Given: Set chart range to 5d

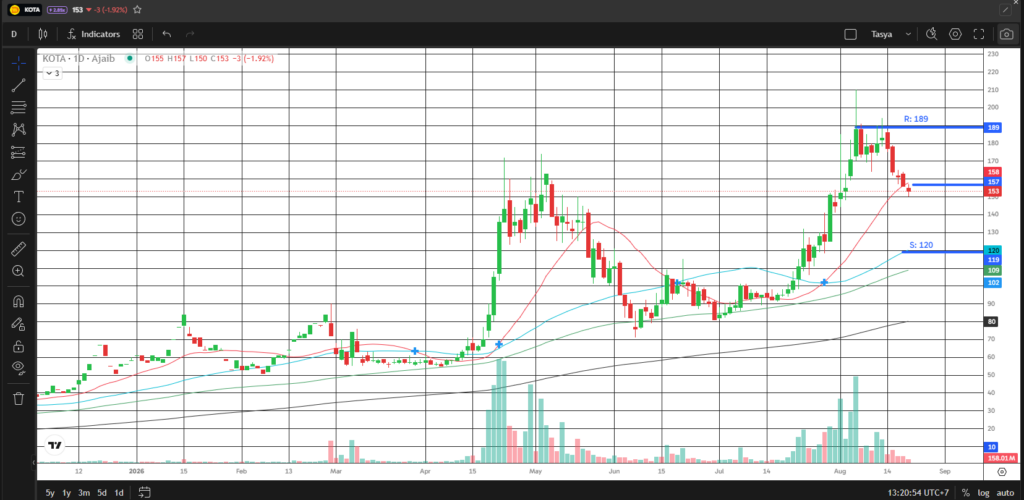Looking at the screenshot, I should [102, 492].
